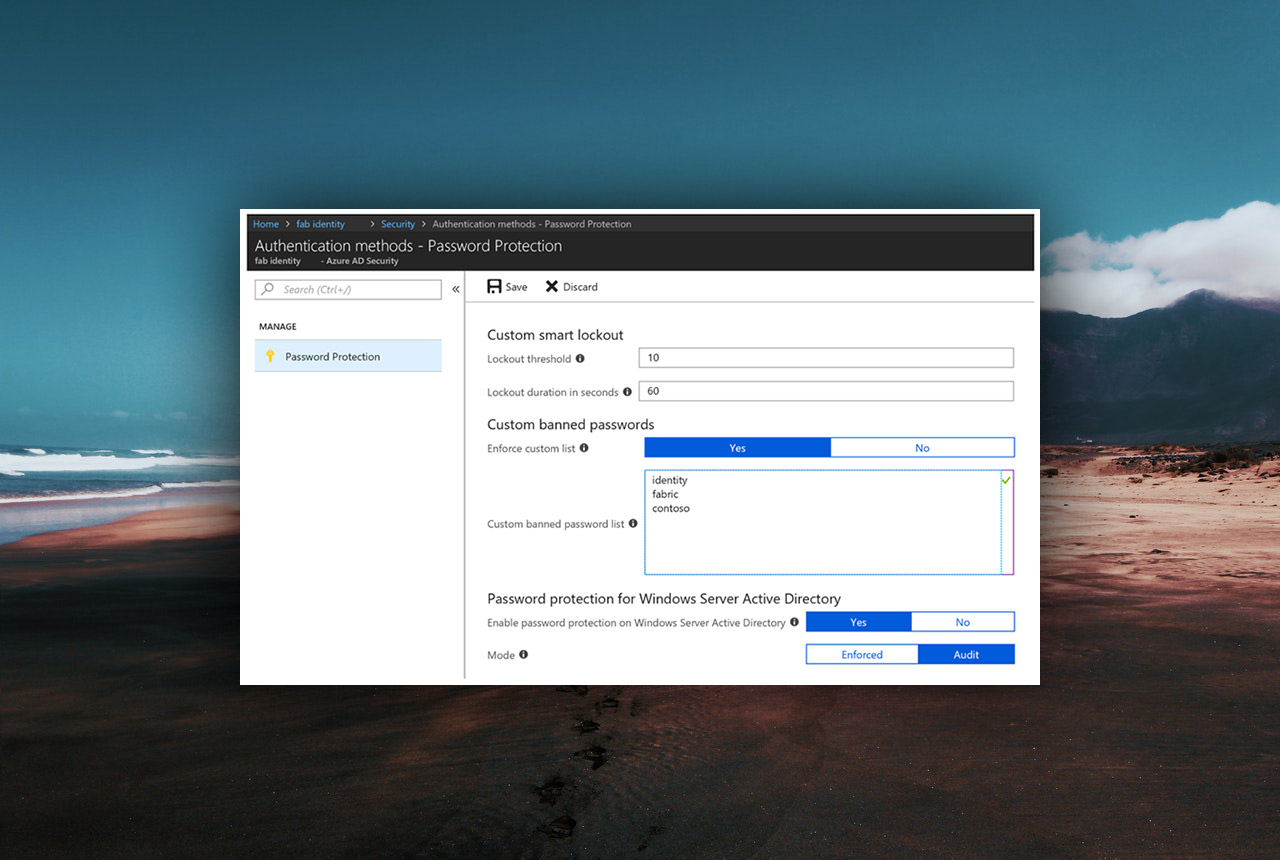The height and width of the screenshot is (860, 1280).
Task: Click the key icon beside Password Protection
Action: (x=271, y=356)
